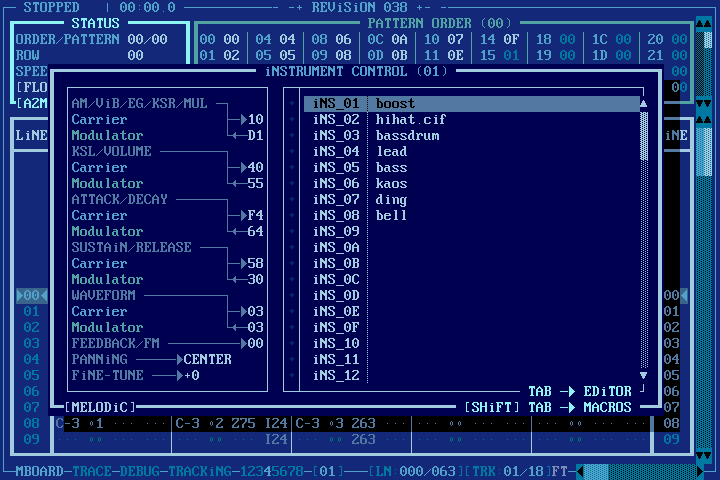
Task: Select instrument iNS_08 bell
Action: (472, 215)
